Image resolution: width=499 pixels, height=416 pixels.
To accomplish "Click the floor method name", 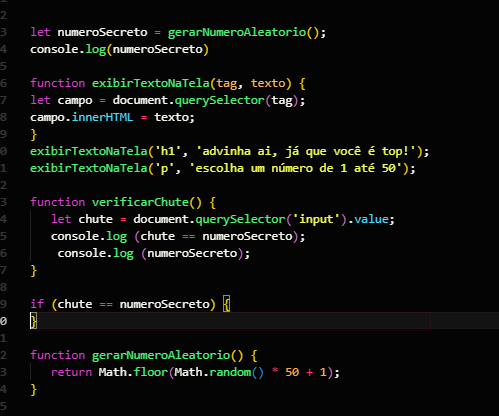I will [x=151, y=372].
